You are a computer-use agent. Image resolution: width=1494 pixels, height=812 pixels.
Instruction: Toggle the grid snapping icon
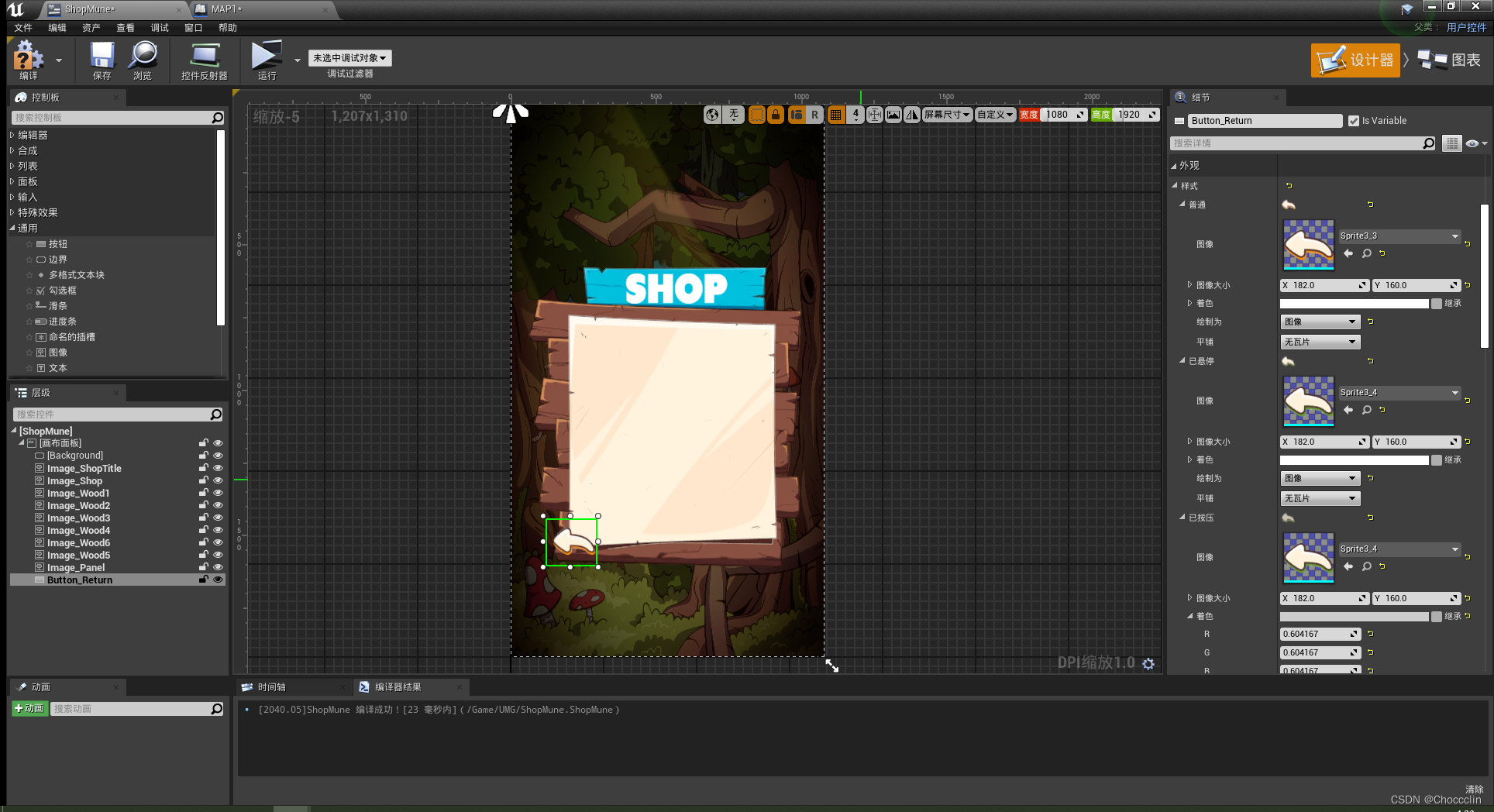pos(835,115)
